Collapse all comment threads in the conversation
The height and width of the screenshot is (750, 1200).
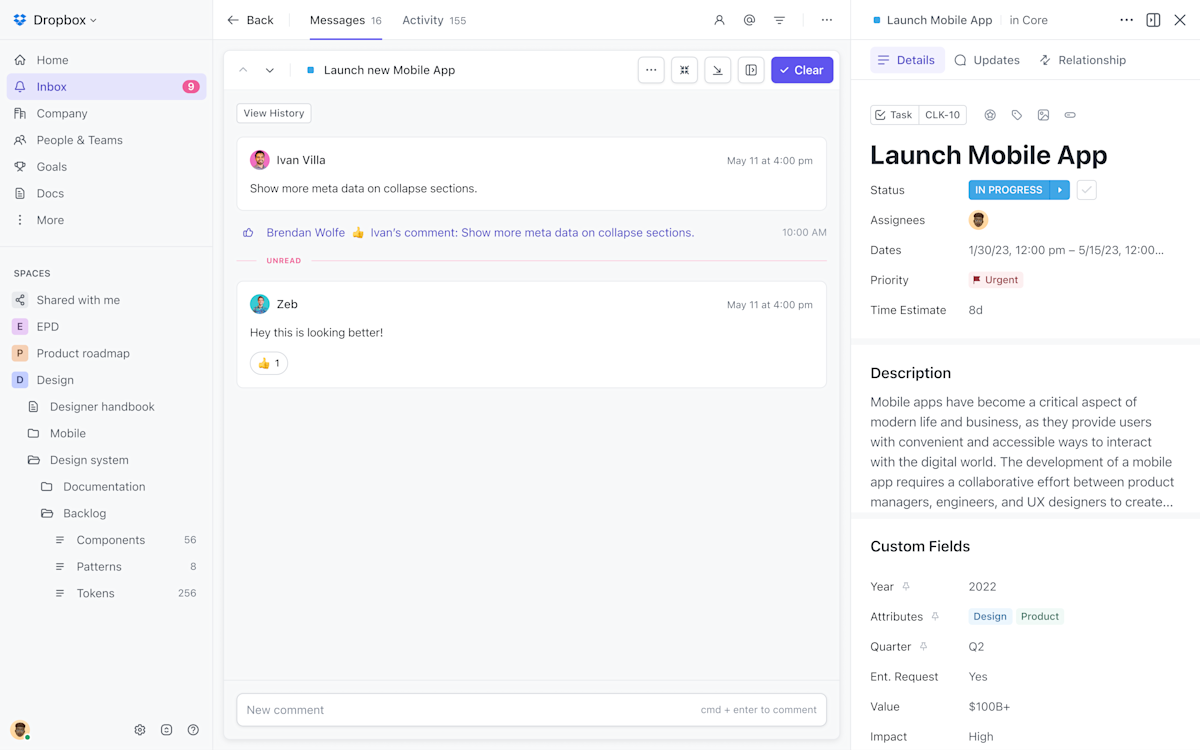point(684,70)
